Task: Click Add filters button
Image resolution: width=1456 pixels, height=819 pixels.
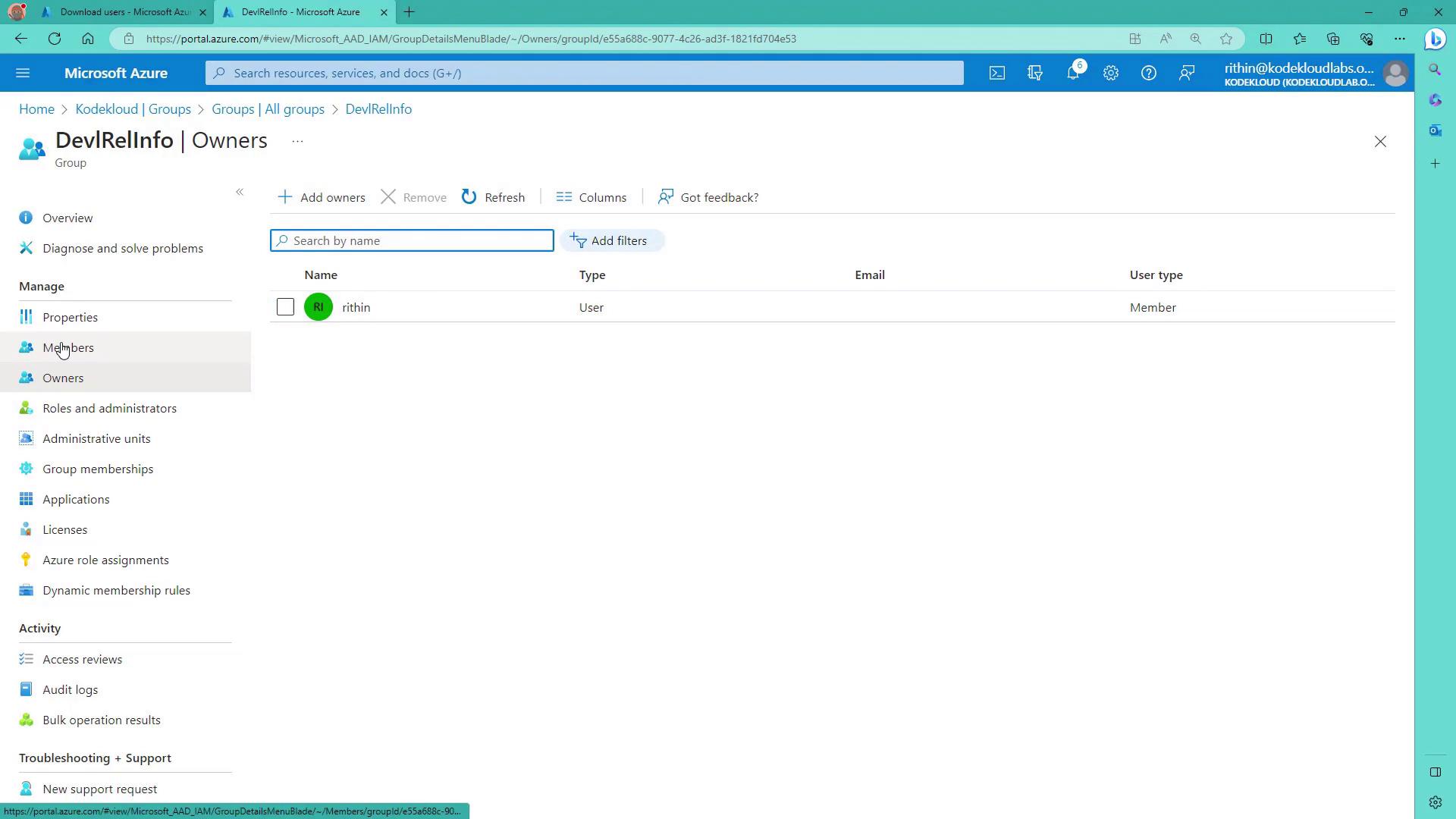Action: (611, 240)
